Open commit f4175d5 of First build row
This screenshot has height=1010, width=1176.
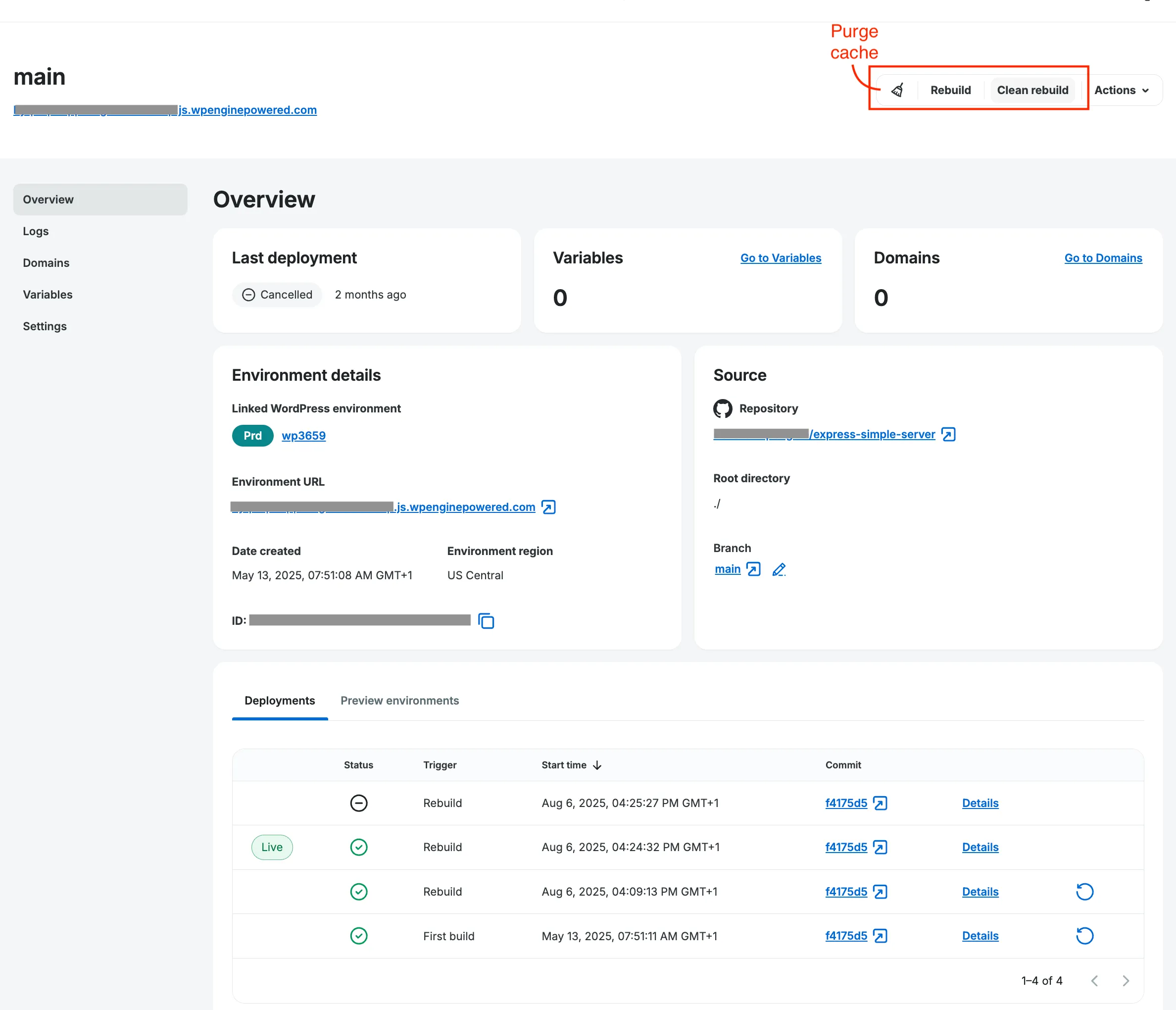(846, 936)
